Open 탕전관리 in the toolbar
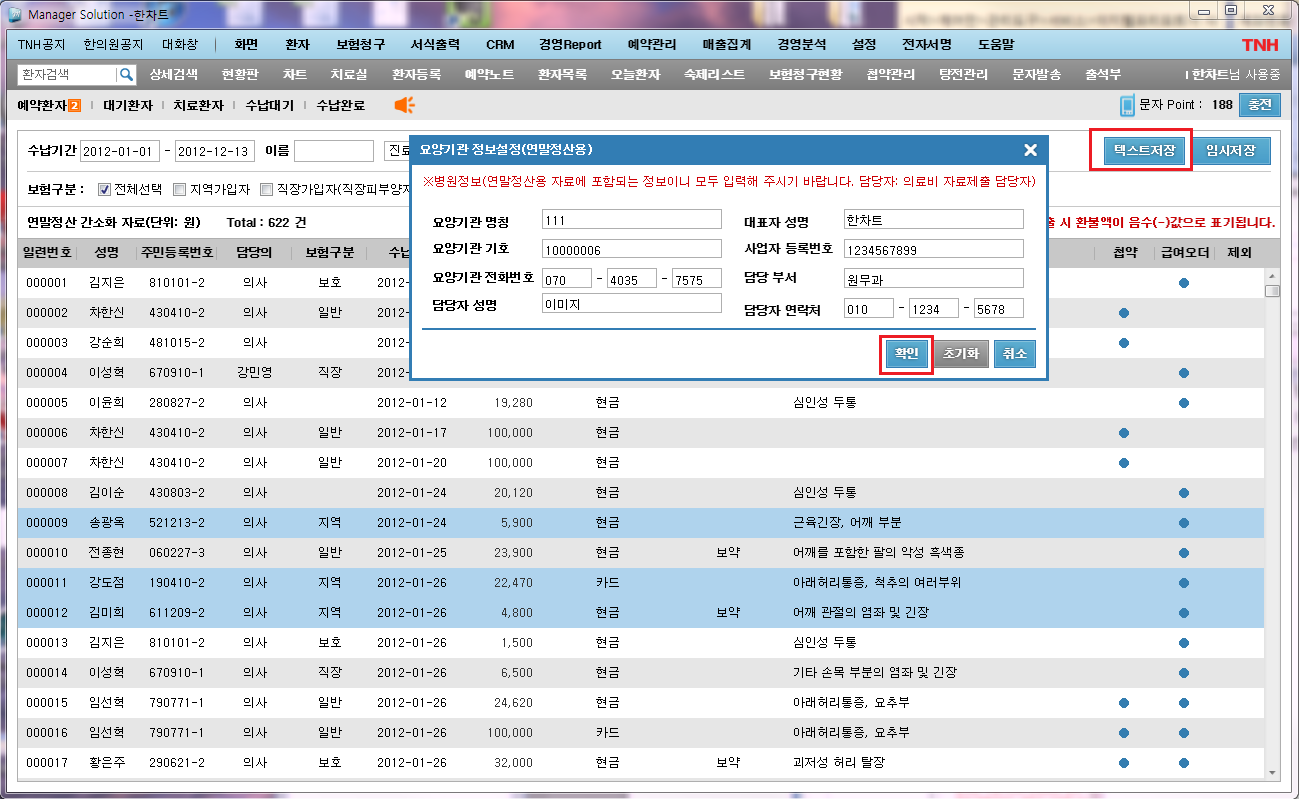1299x799 pixels. (963, 75)
